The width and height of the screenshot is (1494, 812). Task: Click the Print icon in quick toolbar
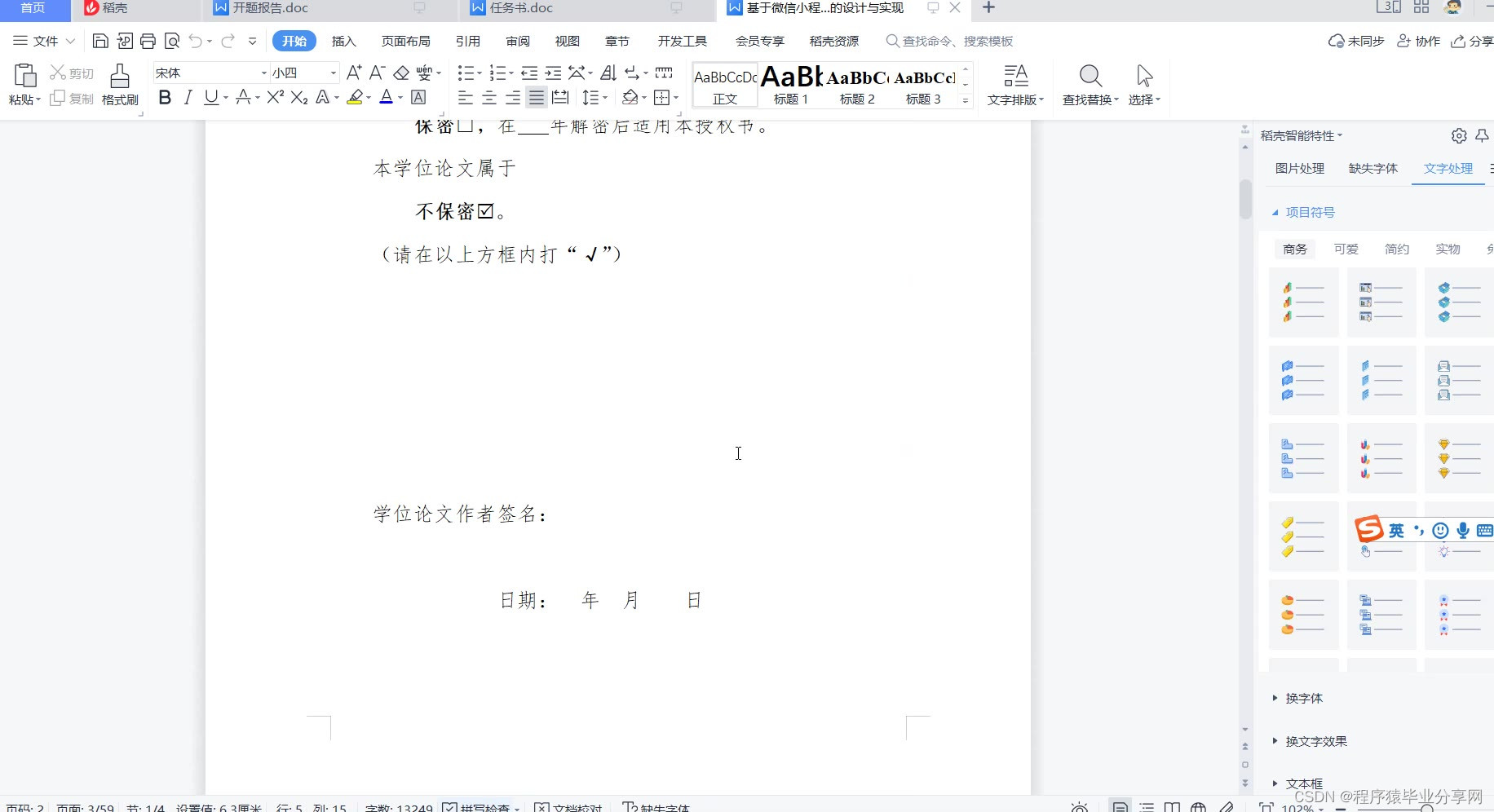coord(148,41)
